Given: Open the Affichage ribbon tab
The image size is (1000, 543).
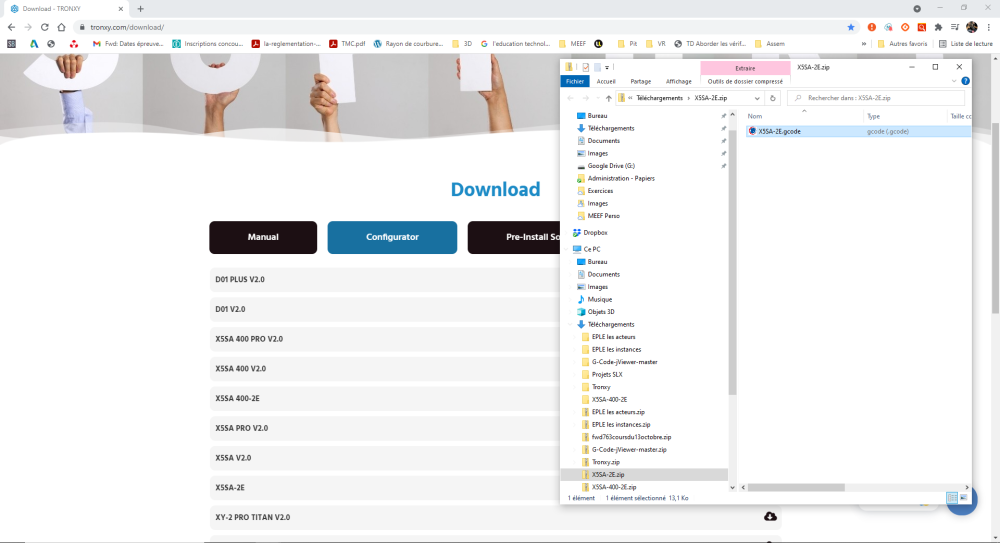Looking at the screenshot, I should (x=679, y=81).
